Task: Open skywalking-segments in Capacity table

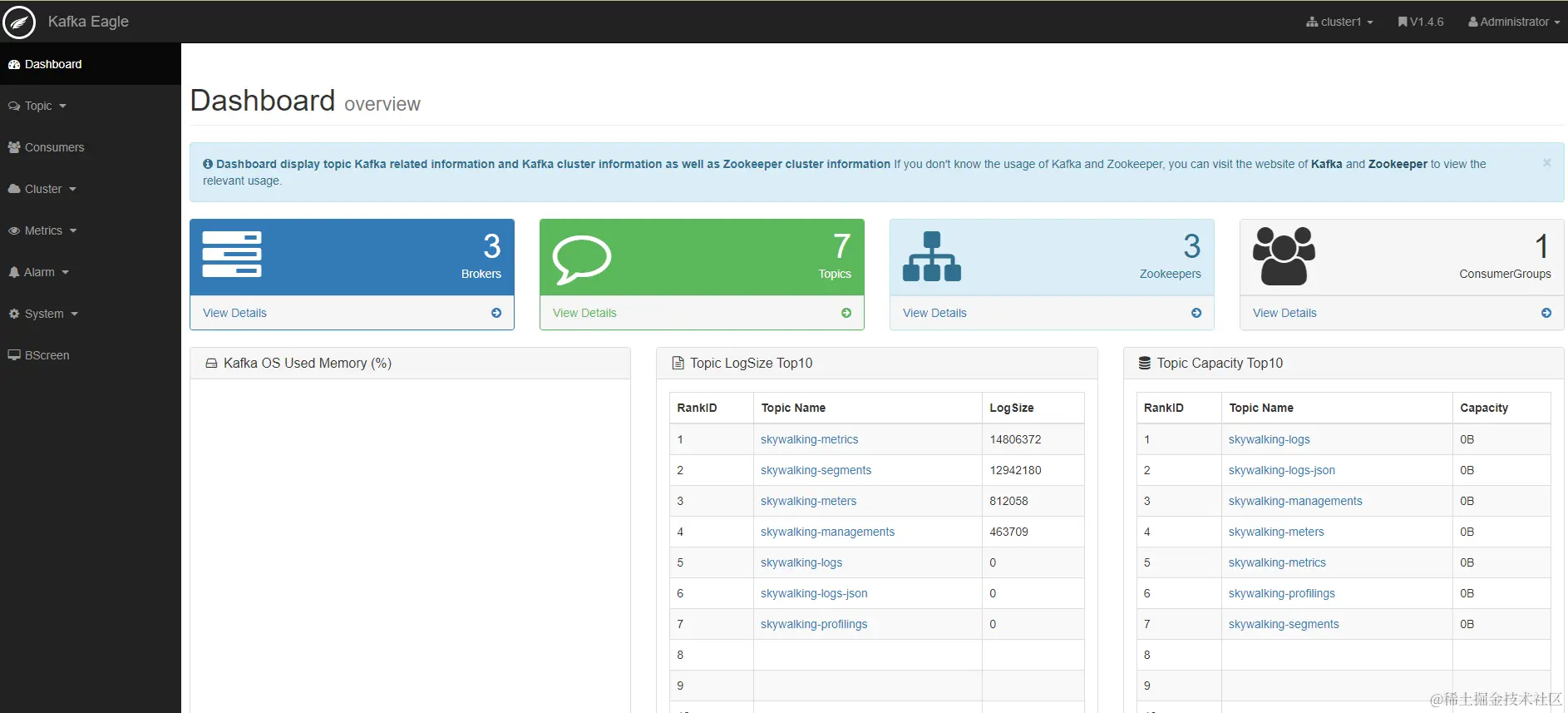Action: click(x=1284, y=624)
